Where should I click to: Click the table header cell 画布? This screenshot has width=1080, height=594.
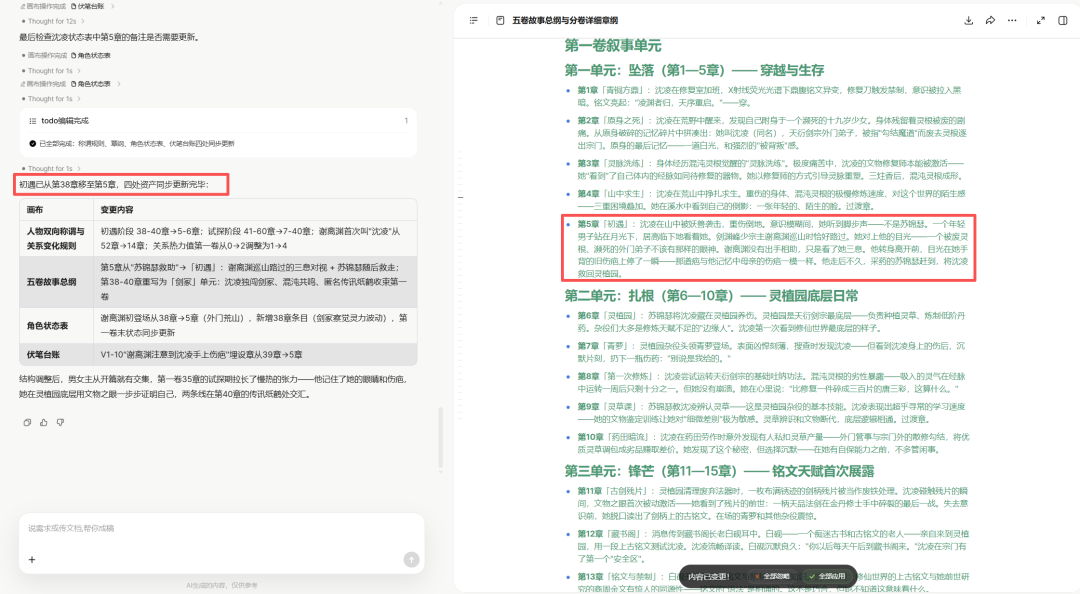pos(56,209)
